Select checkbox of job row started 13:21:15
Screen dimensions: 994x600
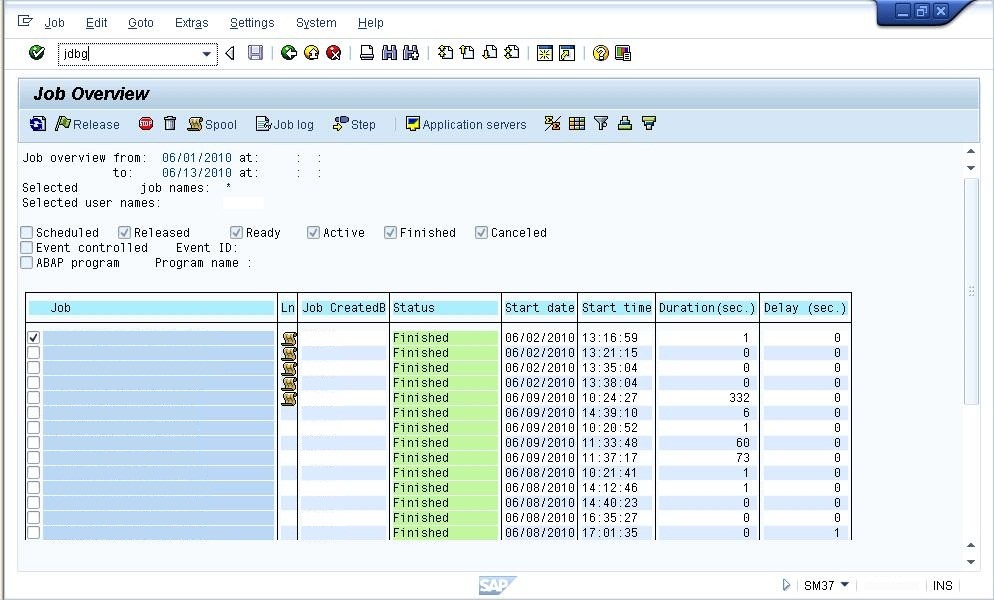pos(34,353)
